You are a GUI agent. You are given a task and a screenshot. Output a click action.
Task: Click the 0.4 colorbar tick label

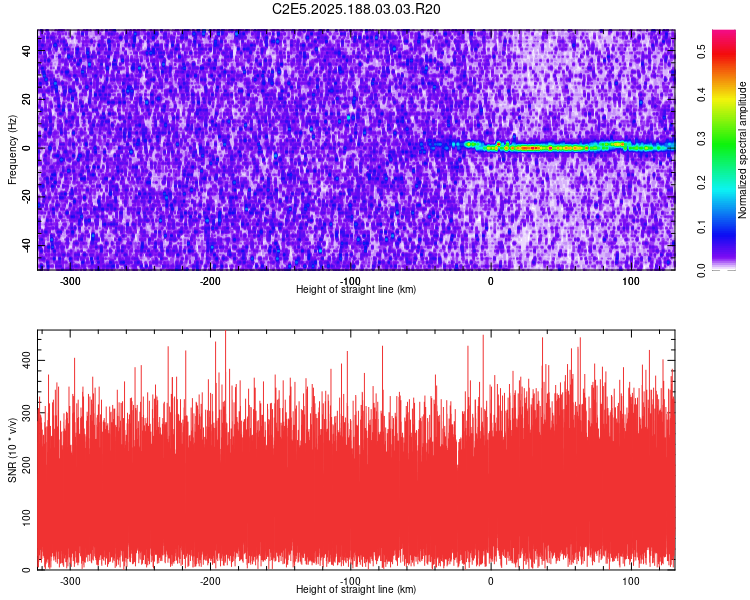[701, 95]
